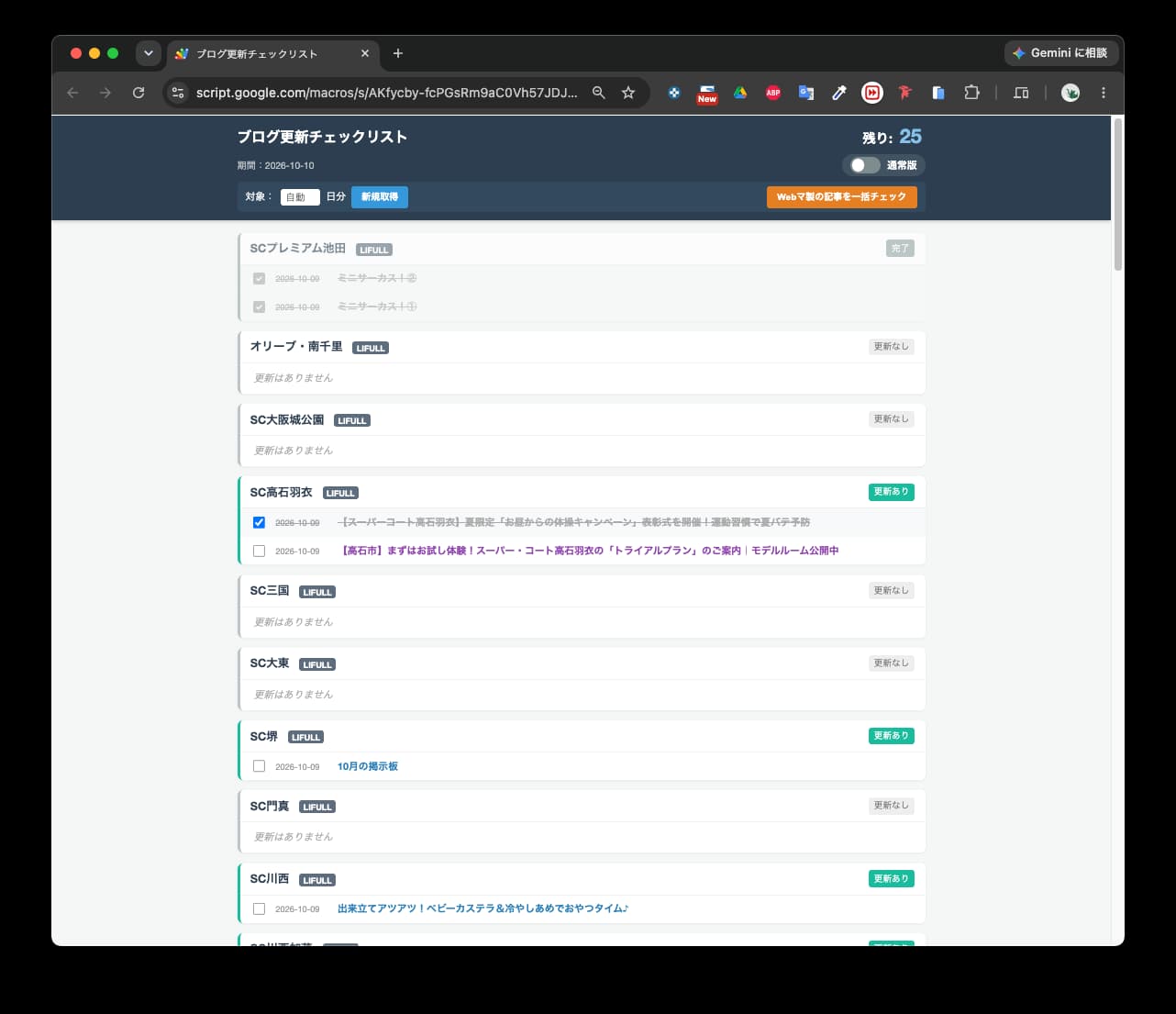Image resolution: width=1176 pixels, height=1014 pixels.
Task: Toggle the 通常版 mode switch
Action: [x=864, y=165]
